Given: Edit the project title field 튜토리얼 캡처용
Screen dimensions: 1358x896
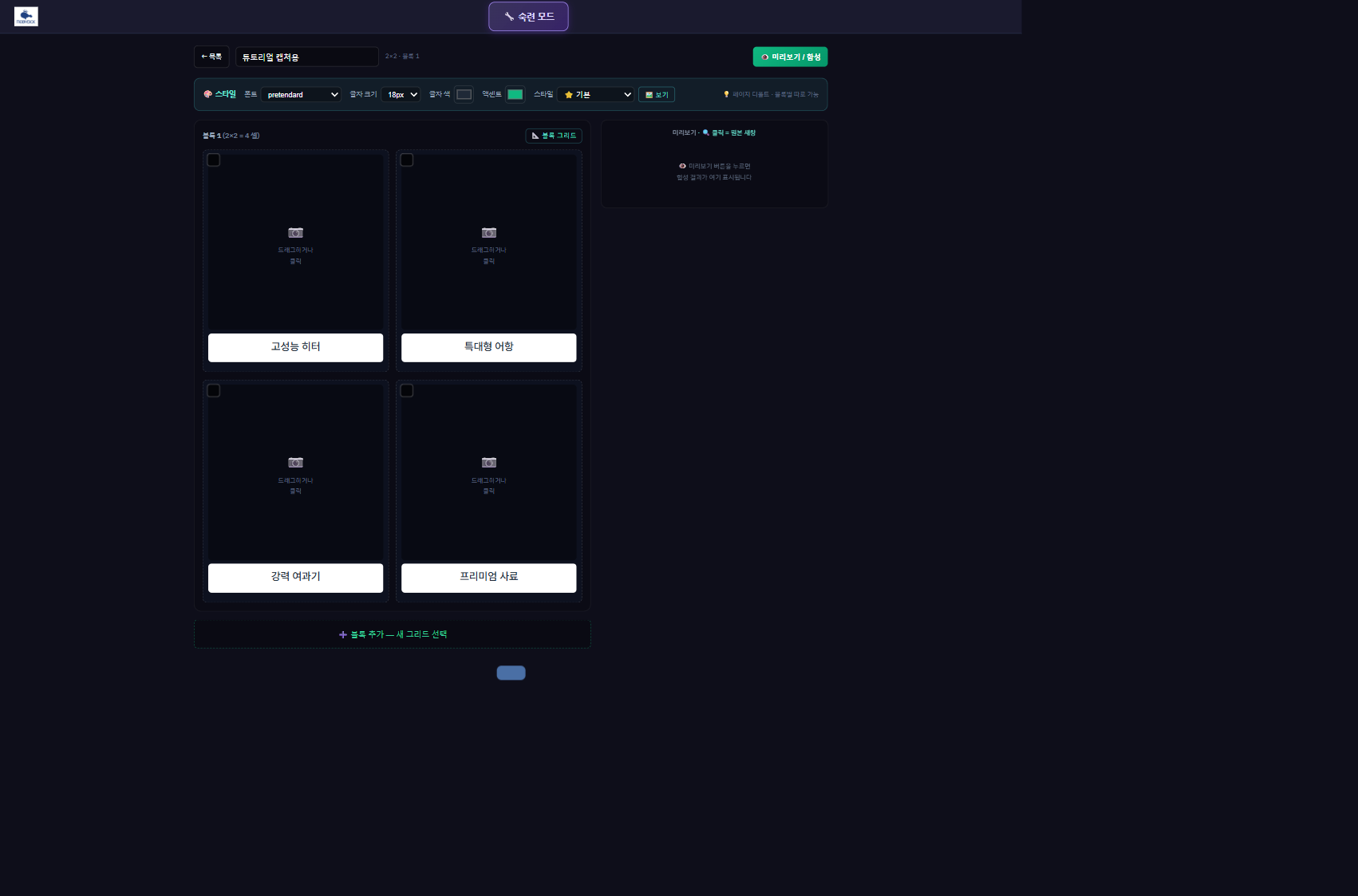Looking at the screenshot, I should pos(306,57).
